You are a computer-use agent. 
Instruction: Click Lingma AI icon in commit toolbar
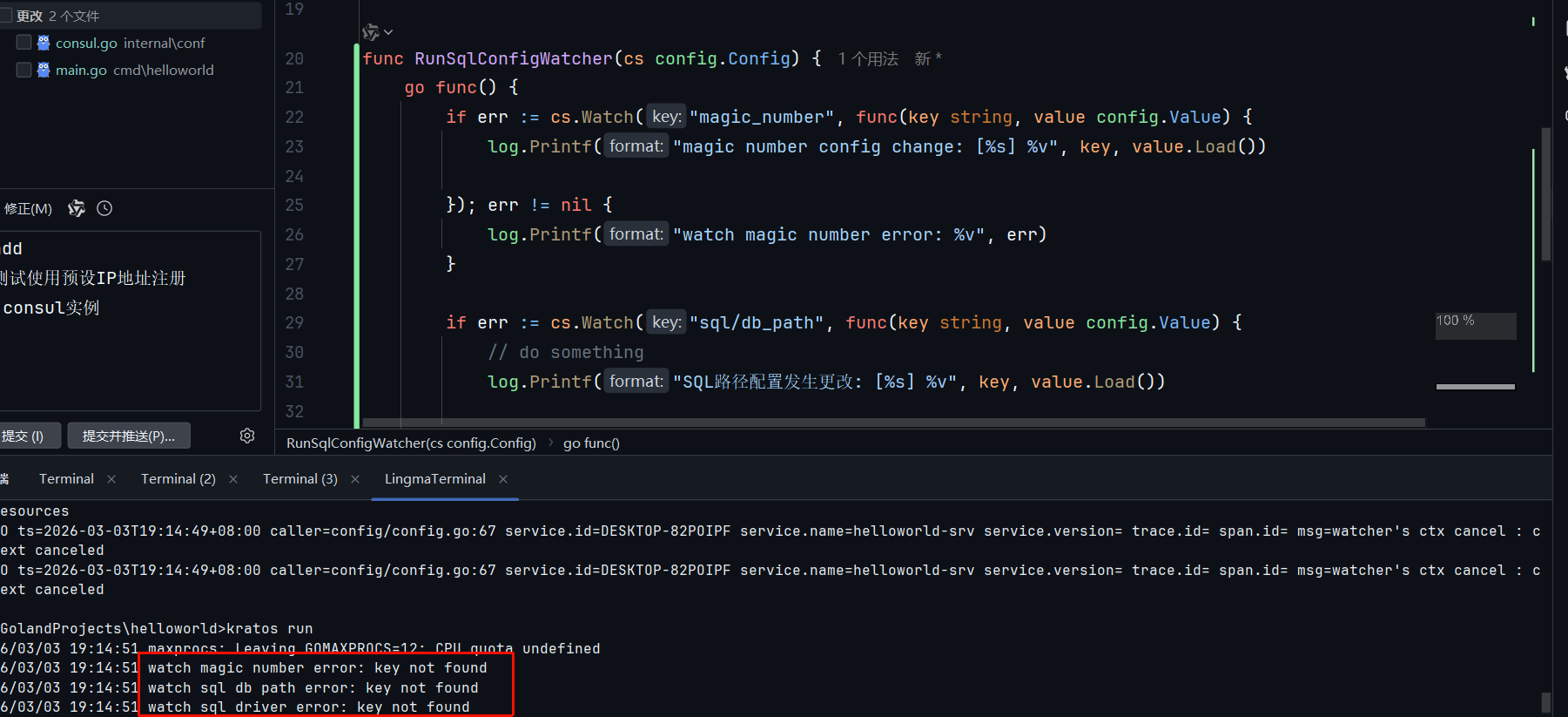tap(77, 208)
